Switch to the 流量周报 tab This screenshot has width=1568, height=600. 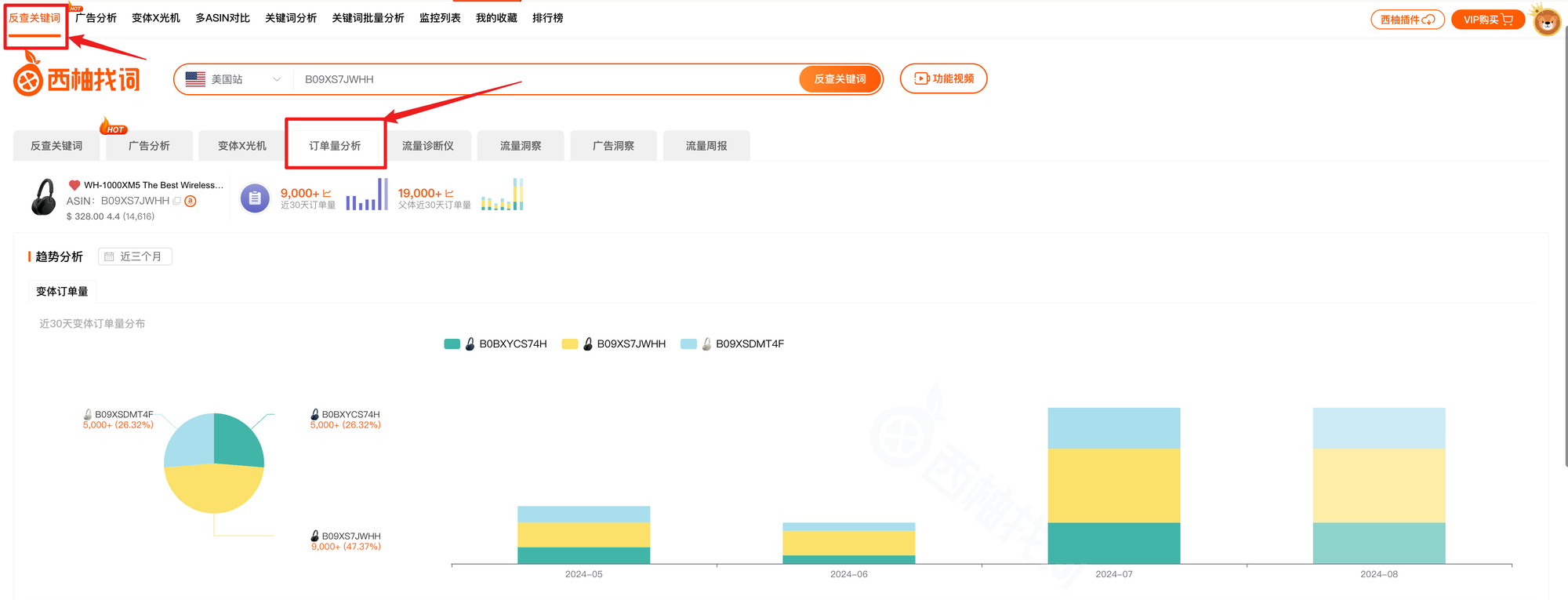(x=706, y=146)
